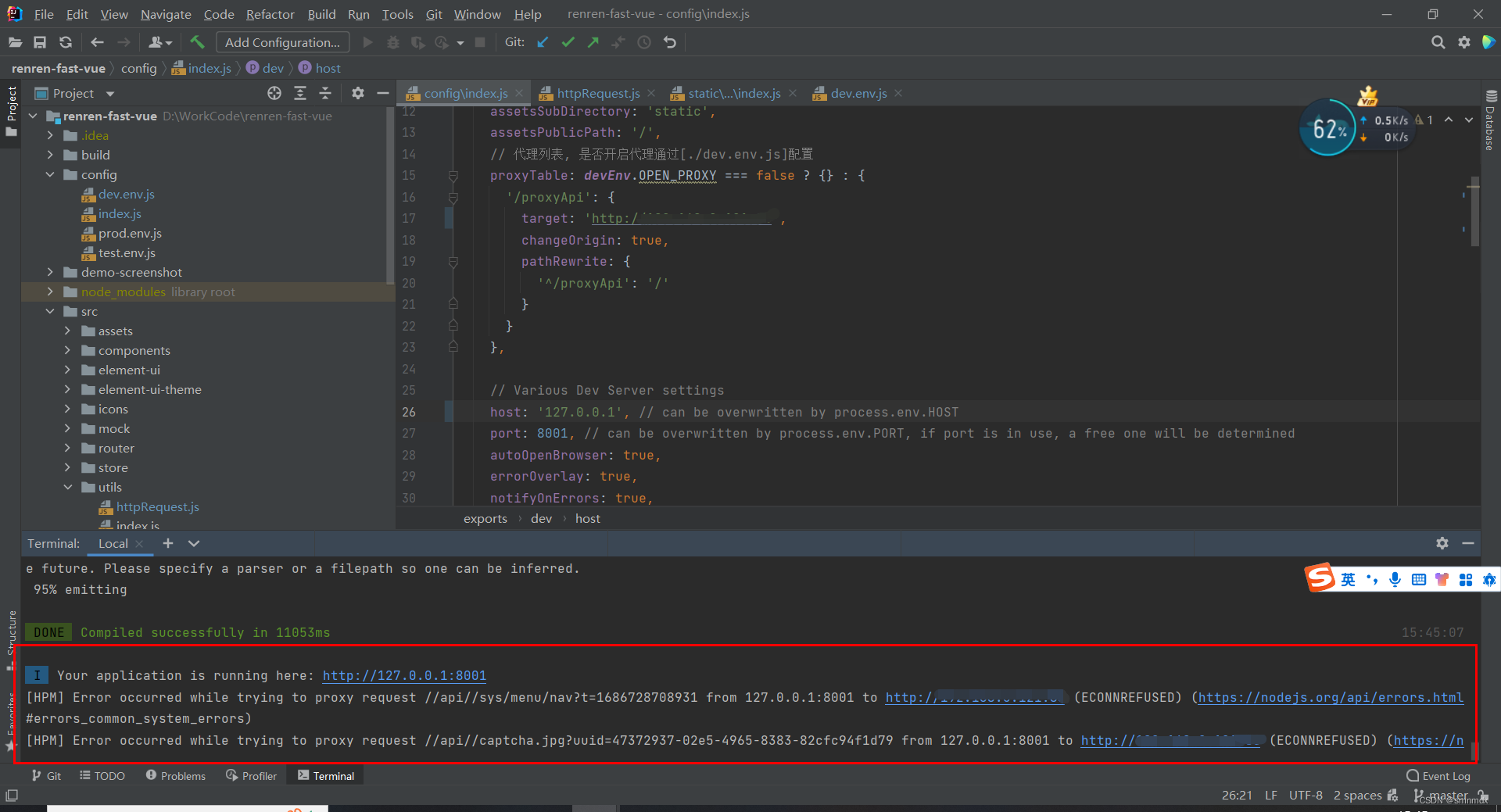Open the http://127.0.0.1:8001 link in terminal

404,675
